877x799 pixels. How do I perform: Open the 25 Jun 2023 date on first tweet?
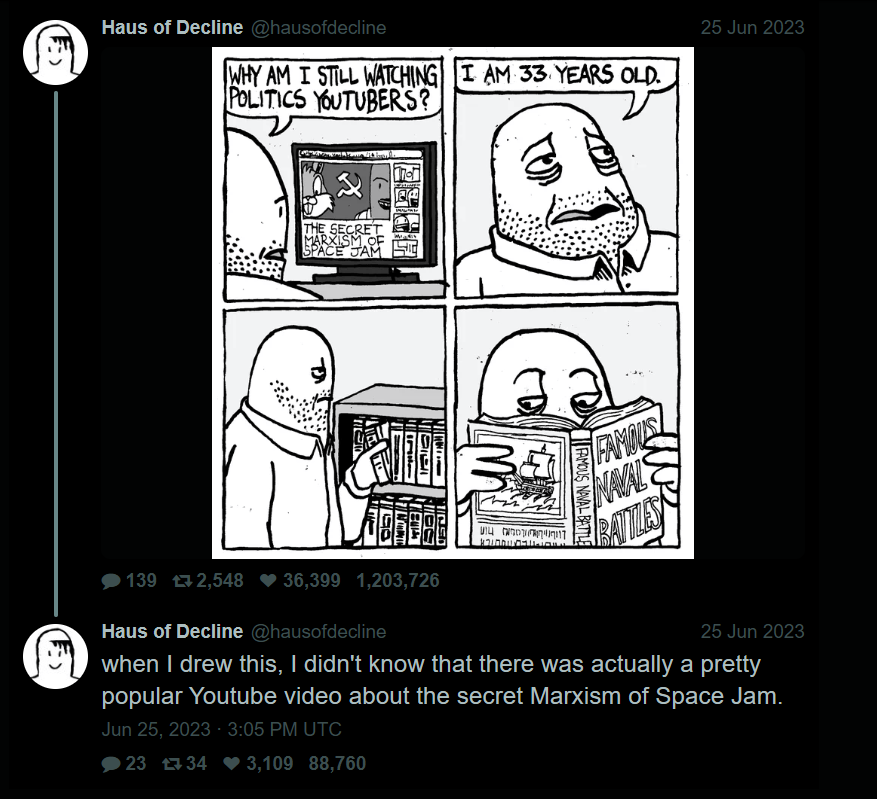pyautogui.click(x=752, y=27)
